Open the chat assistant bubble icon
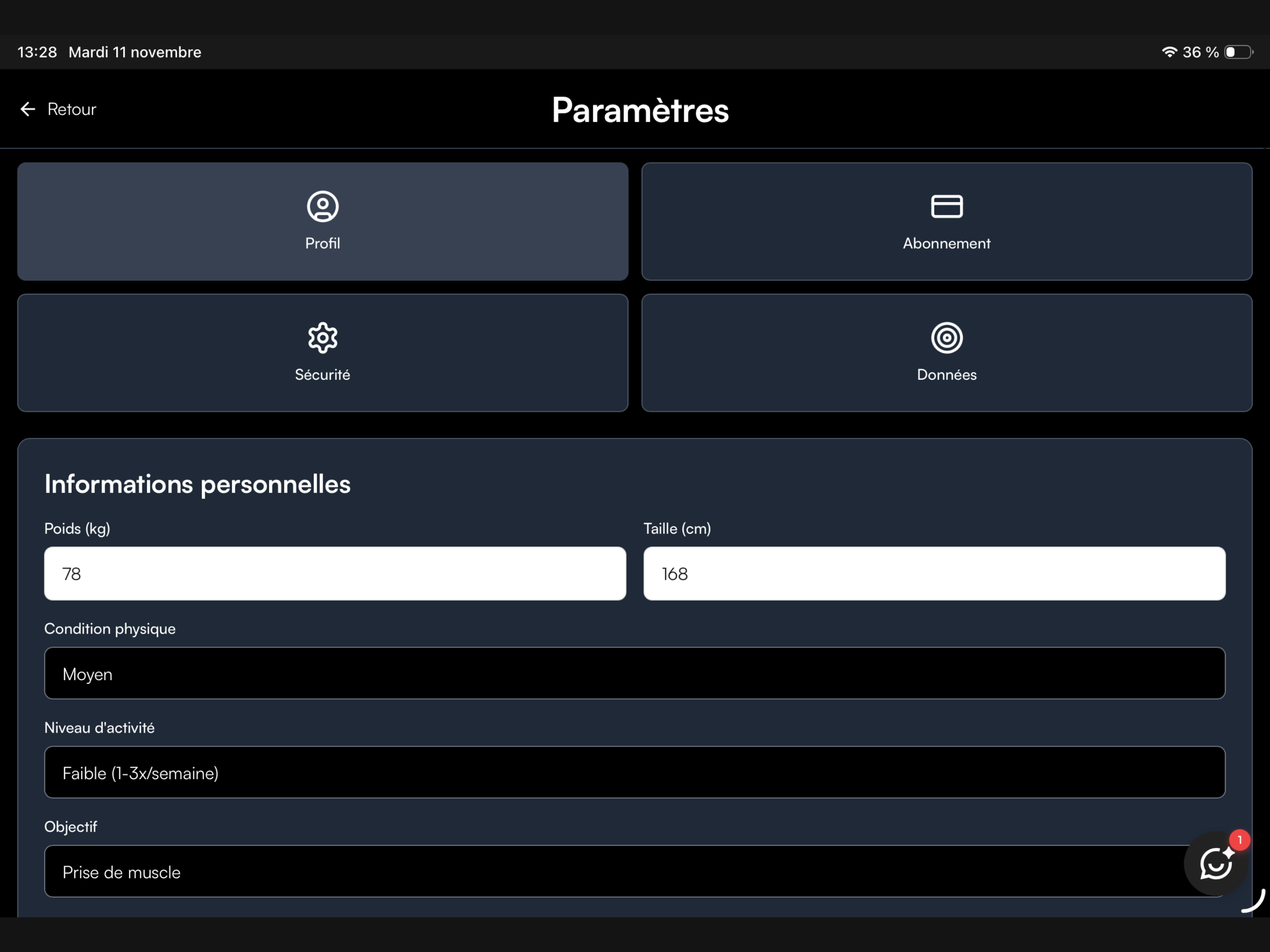This screenshot has height=952, width=1270. coord(1216,863)
